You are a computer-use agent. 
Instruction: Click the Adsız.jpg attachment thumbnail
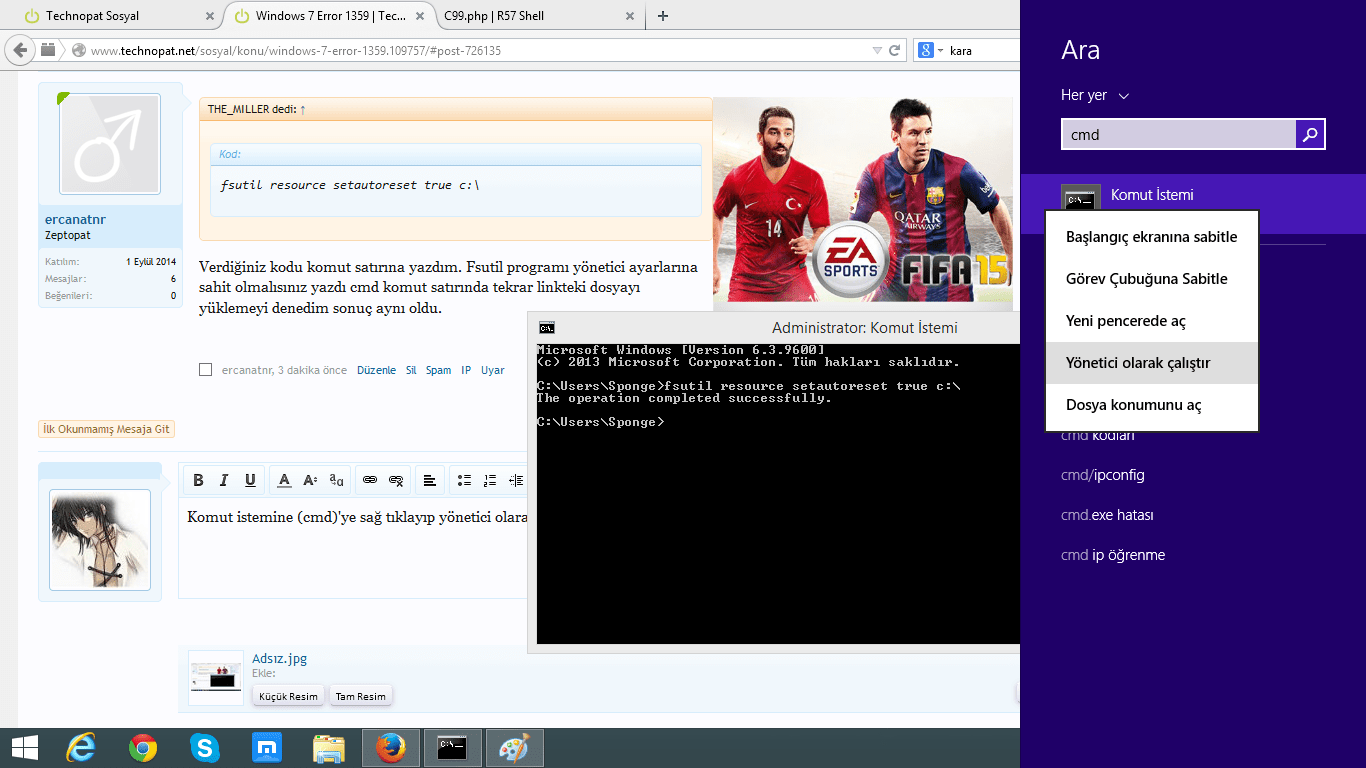(x=216, y=678)
